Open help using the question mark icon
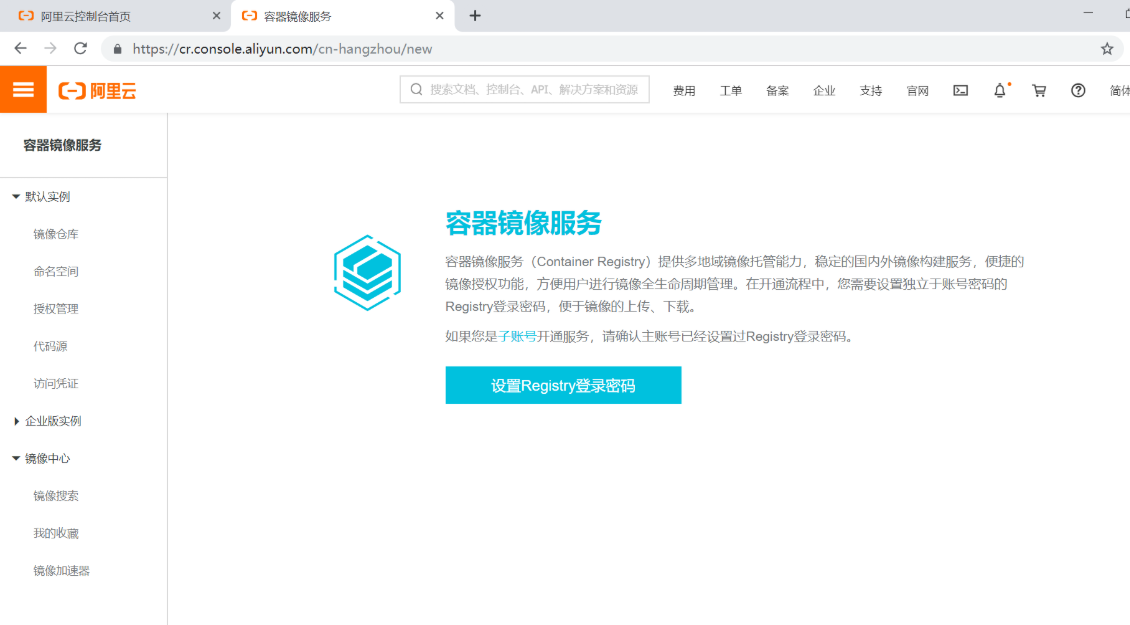Image resolution: width=1130 pixels, height=625 pixels. [x=1078, y=90]
